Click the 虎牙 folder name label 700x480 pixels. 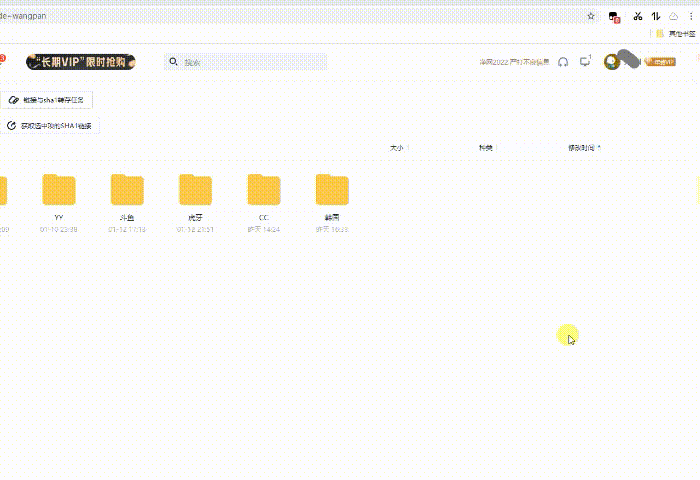click(196, 217)
